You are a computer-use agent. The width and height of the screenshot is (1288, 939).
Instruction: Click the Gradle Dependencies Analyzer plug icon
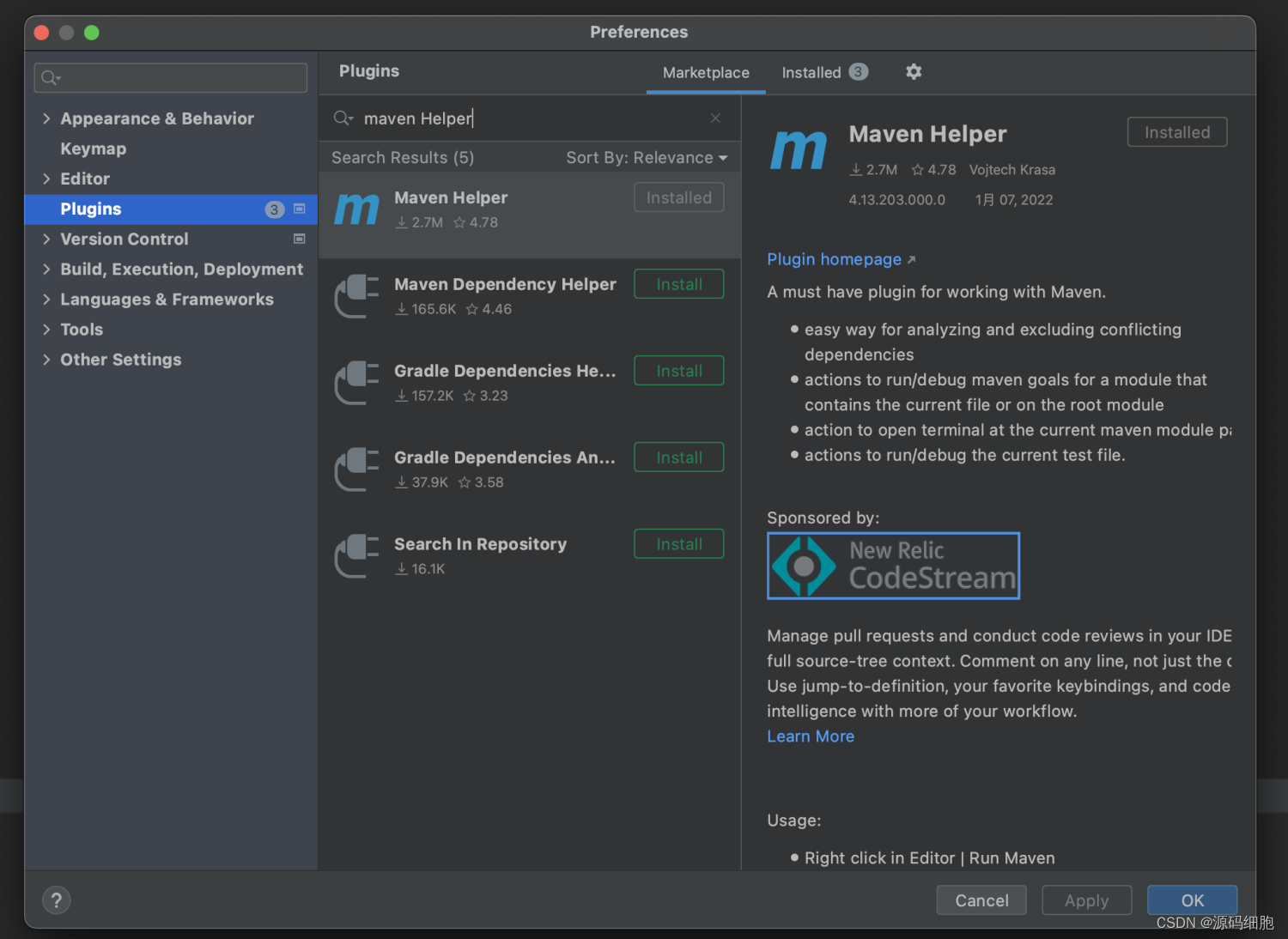tap(356, 469)
